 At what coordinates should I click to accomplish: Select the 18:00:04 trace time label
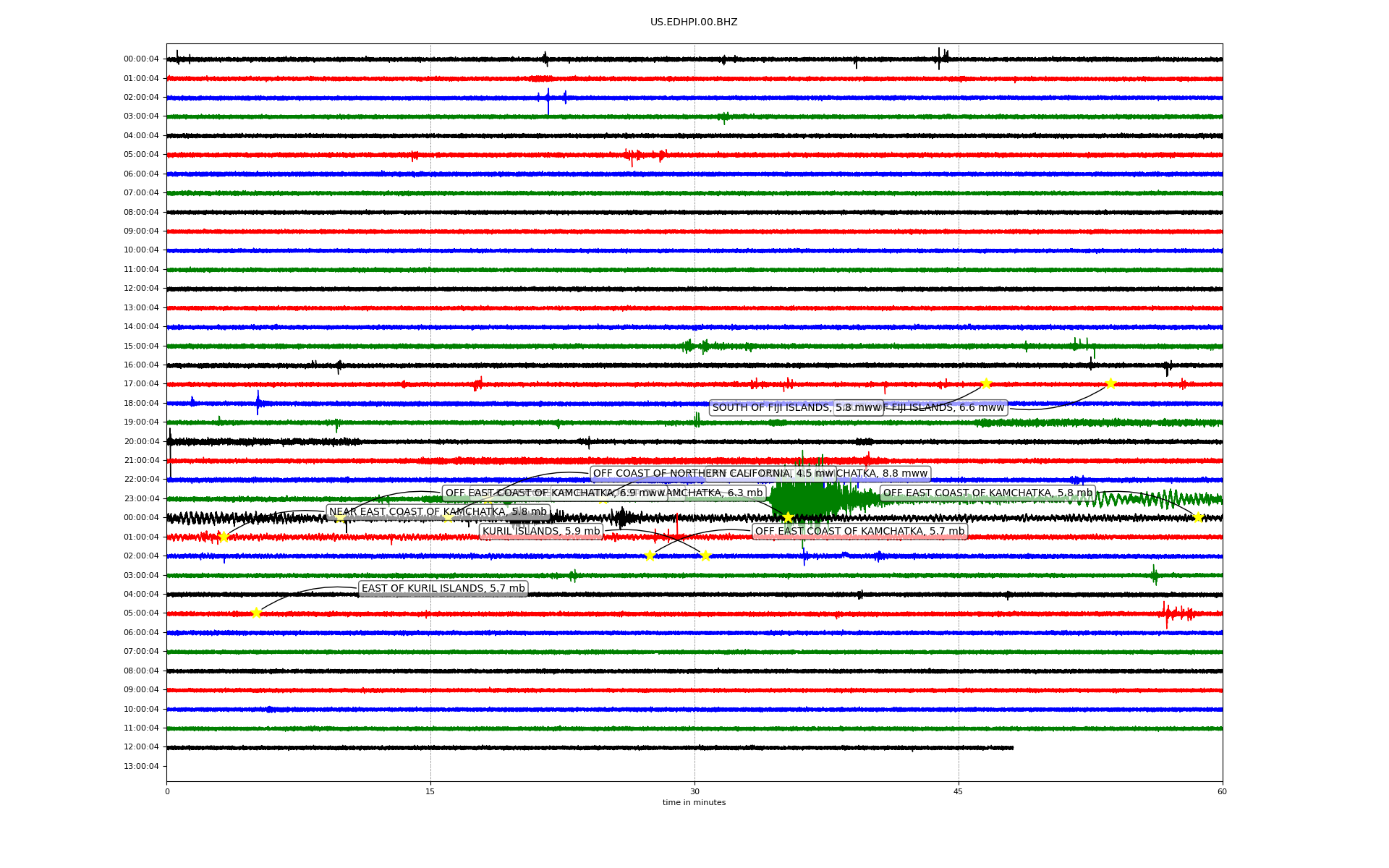click(141, 404)
